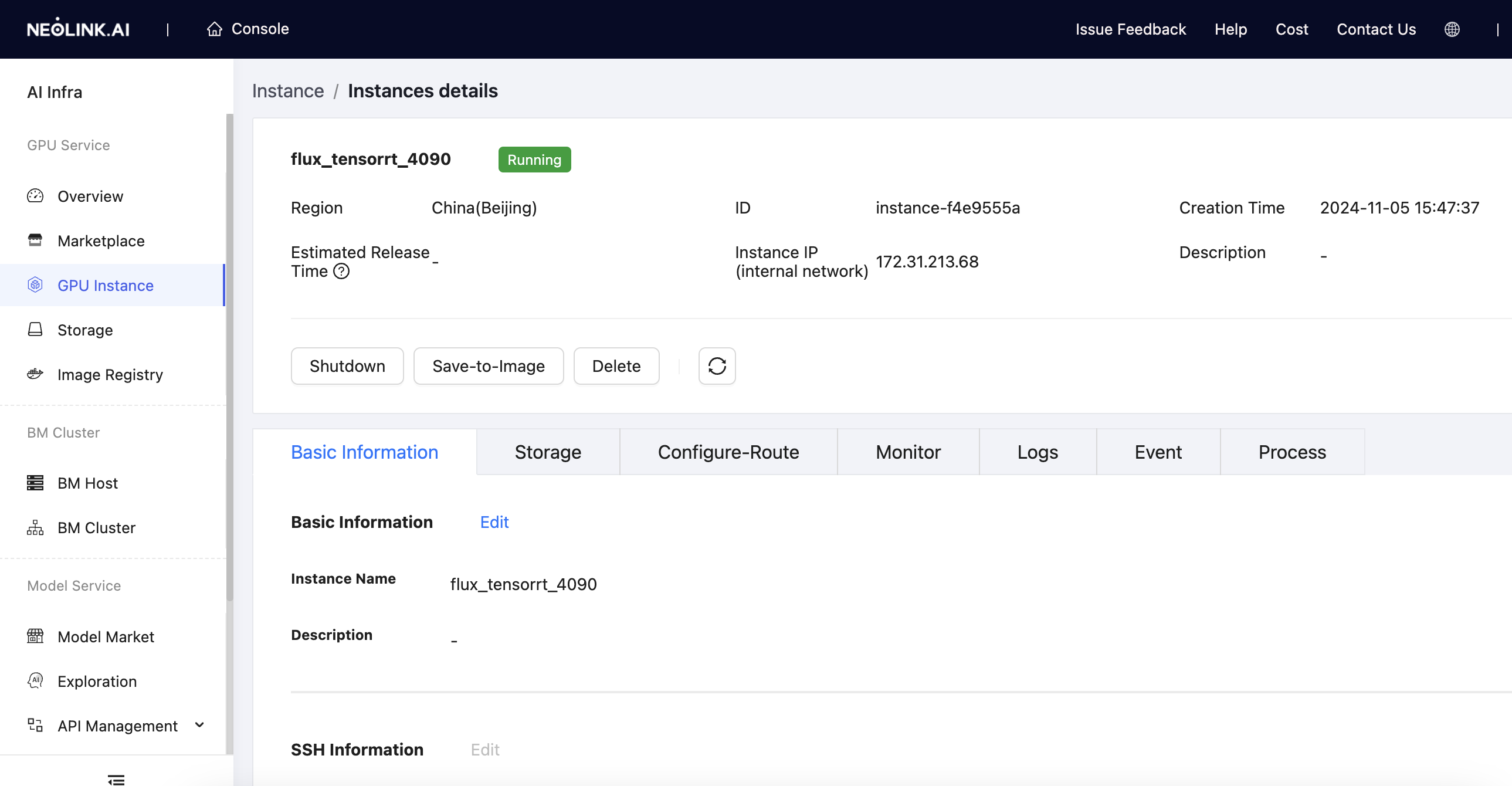Click the flux_tensorrt_4090 title heading
The width and height of the screenshot is (1512, 786).
pos(370,159)
